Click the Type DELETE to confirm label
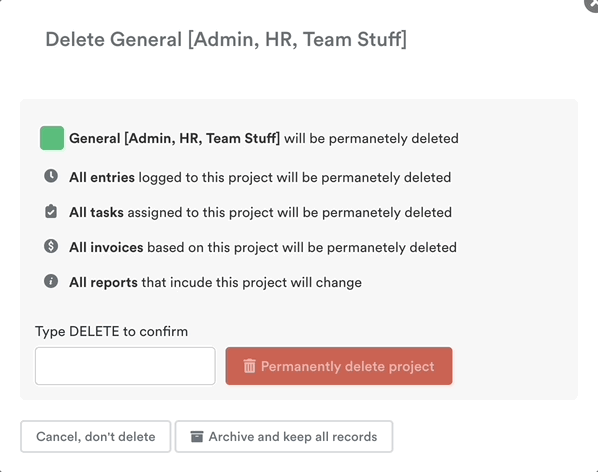Screen dimensions: 598x472 click(x=111, y=331)
